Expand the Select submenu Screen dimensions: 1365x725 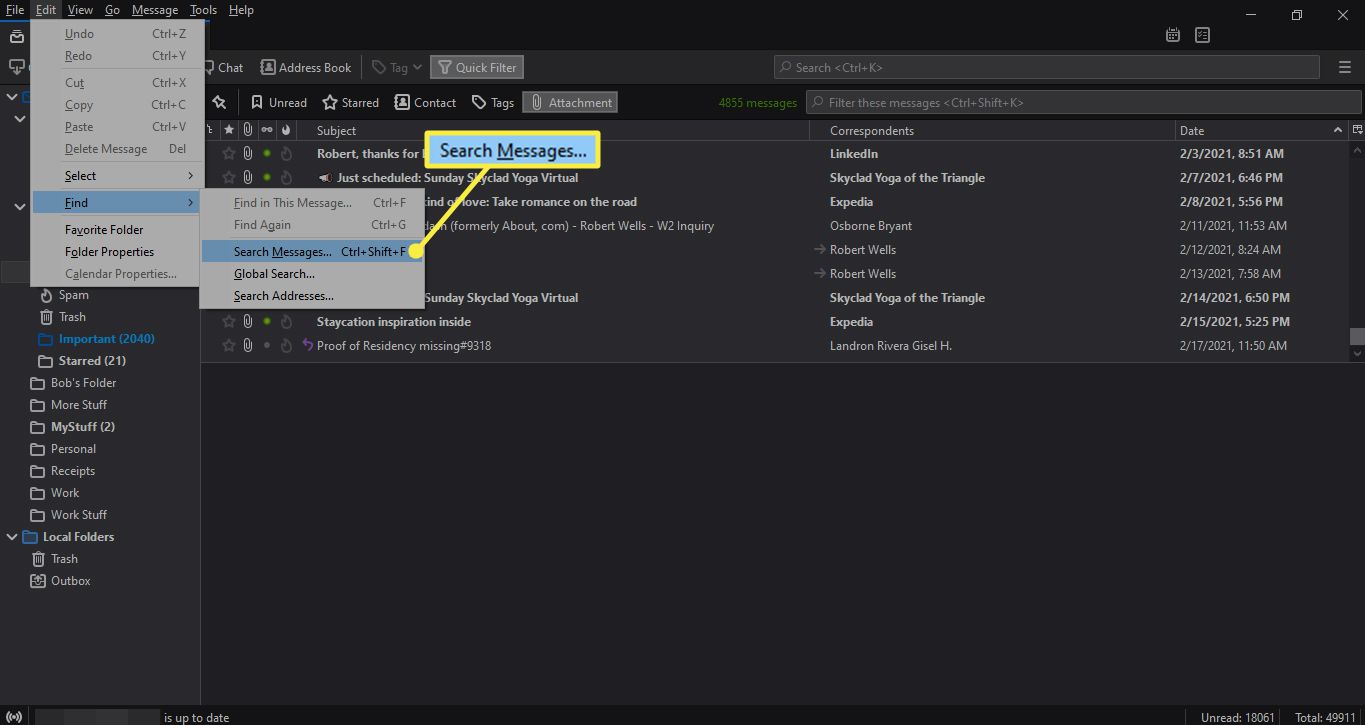coord(115,176)
